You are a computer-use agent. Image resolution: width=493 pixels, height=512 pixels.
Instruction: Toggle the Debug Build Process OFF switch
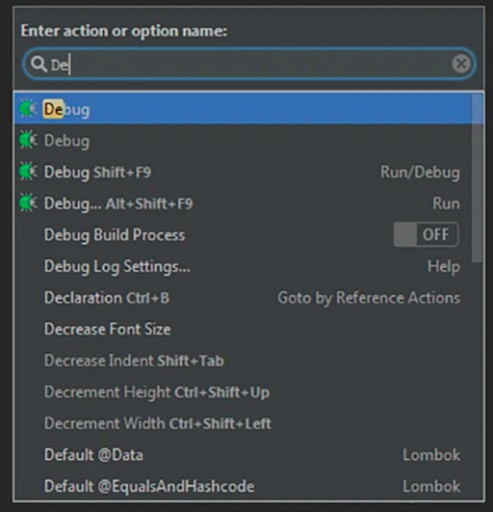click(x=426, y=235)
